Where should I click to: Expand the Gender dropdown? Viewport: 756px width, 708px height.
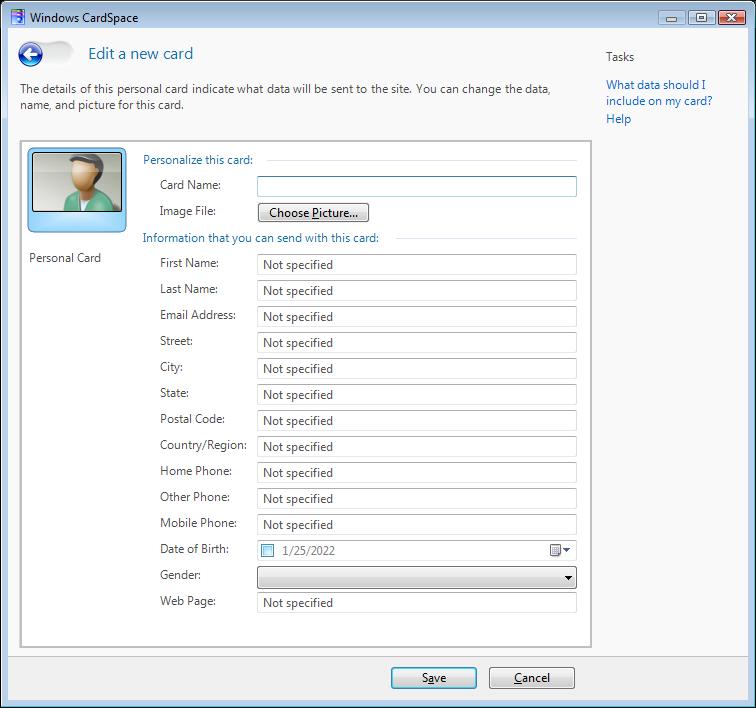(417, 577)
